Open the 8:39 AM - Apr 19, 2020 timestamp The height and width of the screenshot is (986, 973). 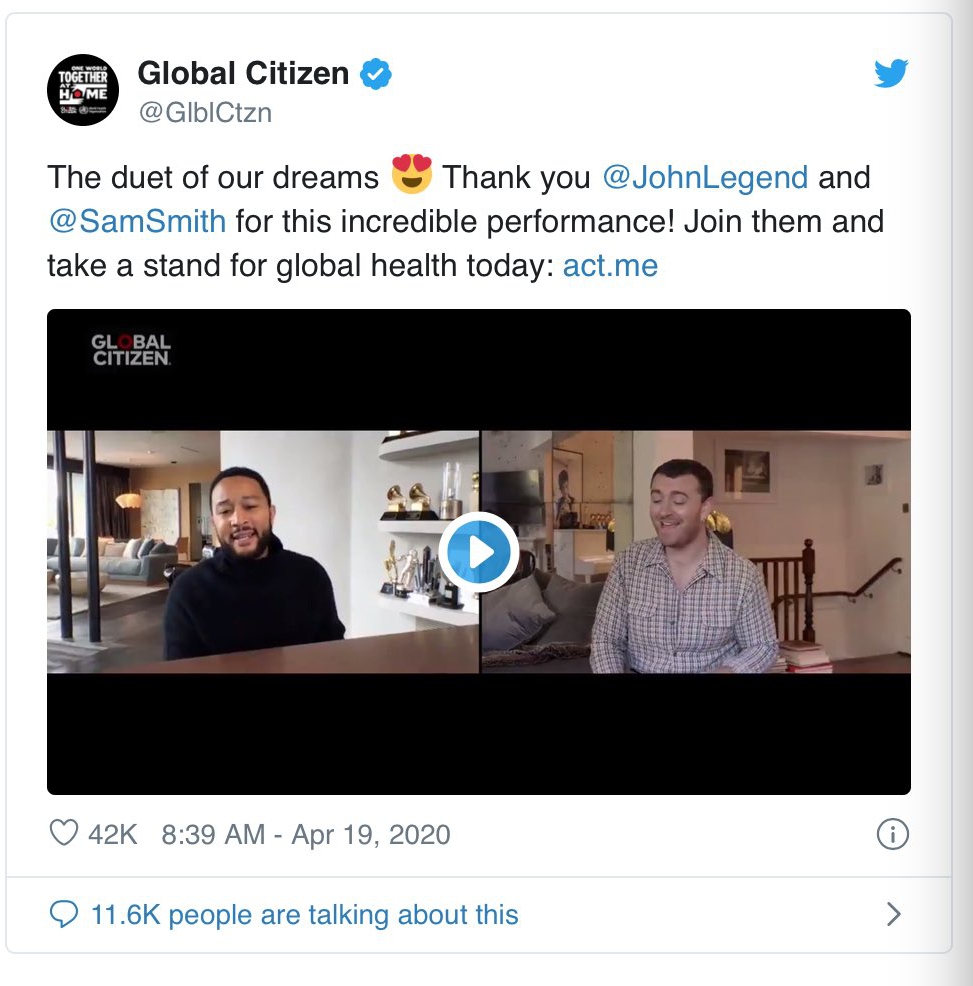(306, 834)
